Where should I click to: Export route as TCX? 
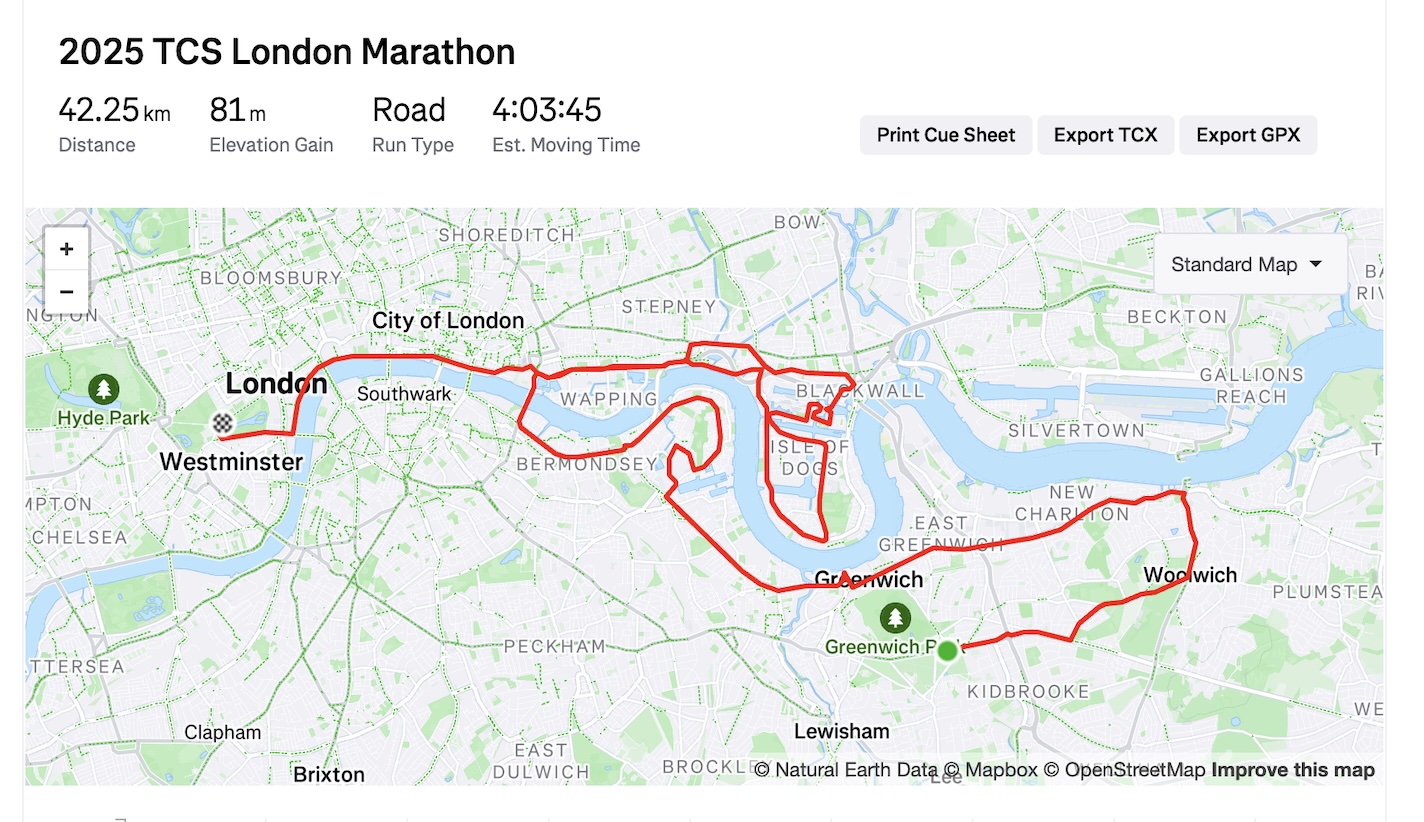[x=1105, y=135]
